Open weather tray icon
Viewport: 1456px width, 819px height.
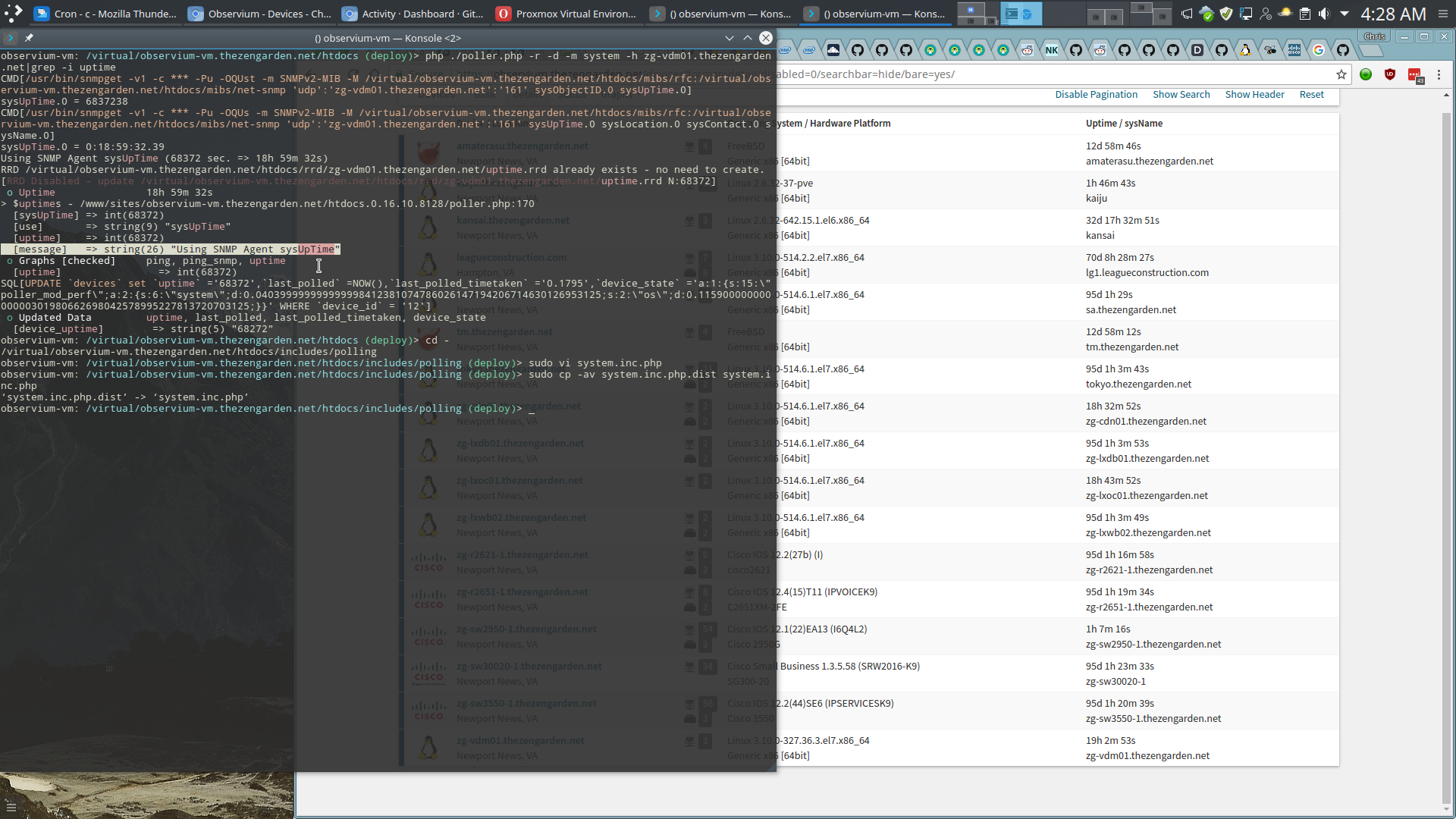(1285, 14)
